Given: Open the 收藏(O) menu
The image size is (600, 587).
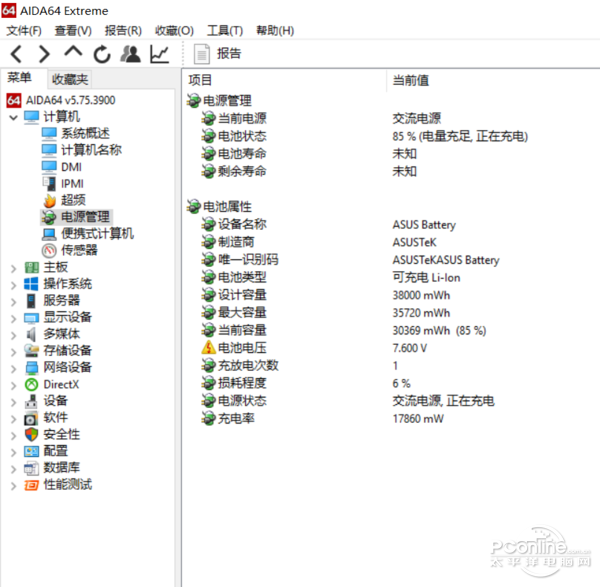Looking at the screenshot, I should coord(174,31).
